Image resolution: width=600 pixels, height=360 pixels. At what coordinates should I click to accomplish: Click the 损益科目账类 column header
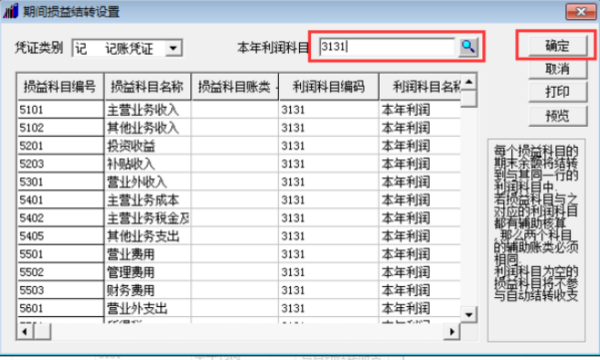point(235,87)
